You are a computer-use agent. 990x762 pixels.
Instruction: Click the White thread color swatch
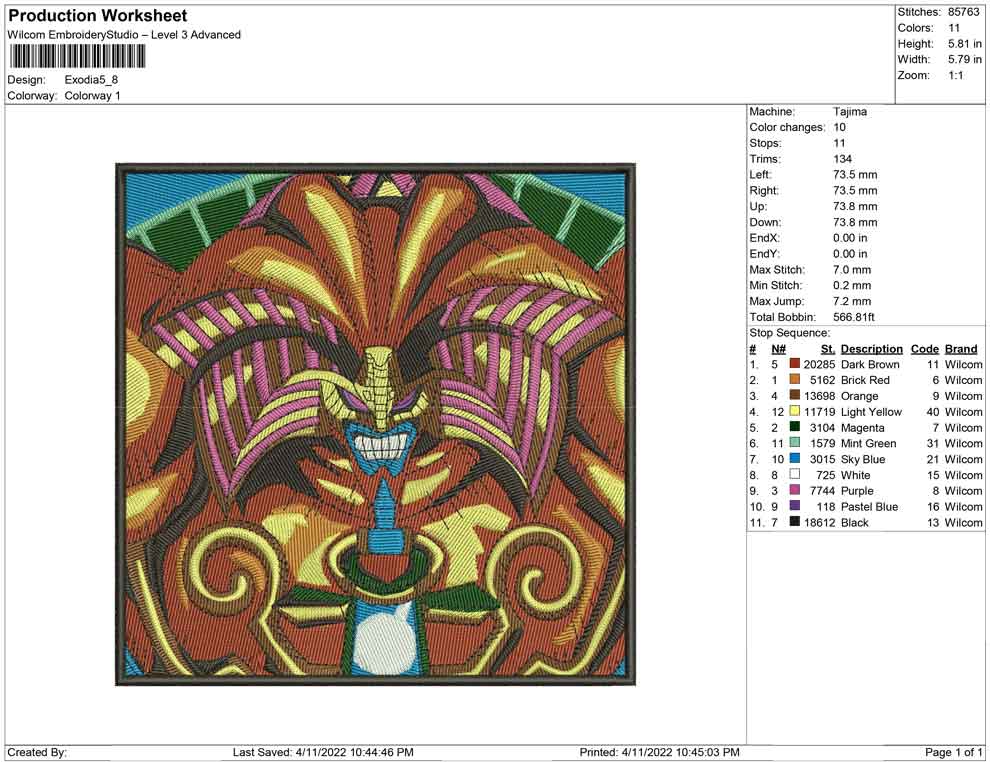(795, 474)
